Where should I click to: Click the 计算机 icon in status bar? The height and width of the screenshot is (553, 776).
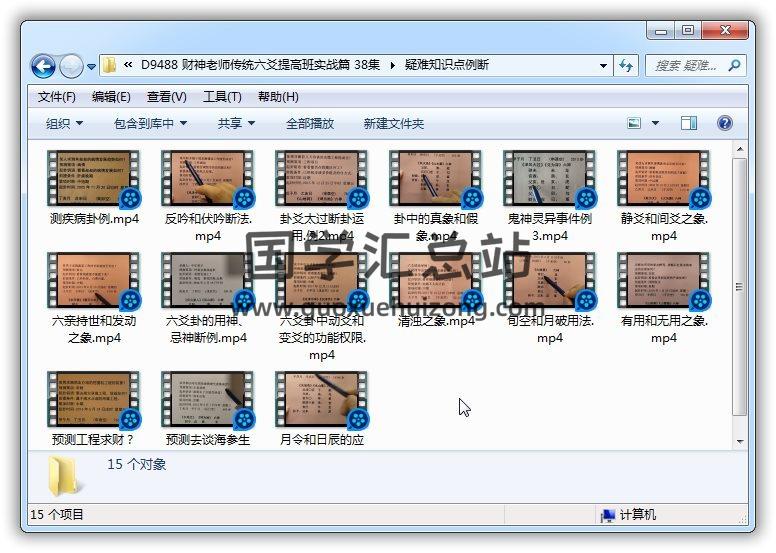point(608,515)
